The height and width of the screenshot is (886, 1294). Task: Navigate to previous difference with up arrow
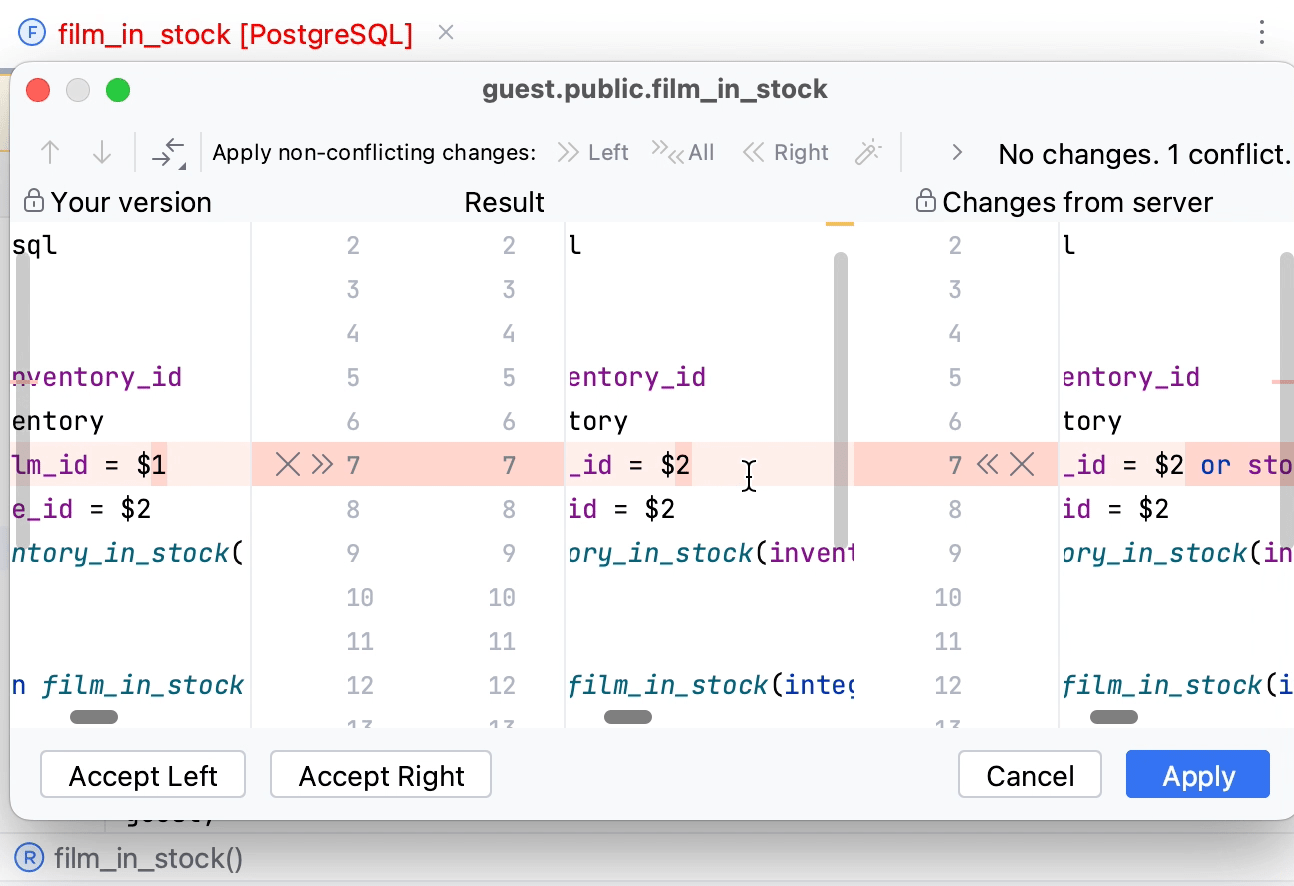pyautogui.click(x=49, y=152)
